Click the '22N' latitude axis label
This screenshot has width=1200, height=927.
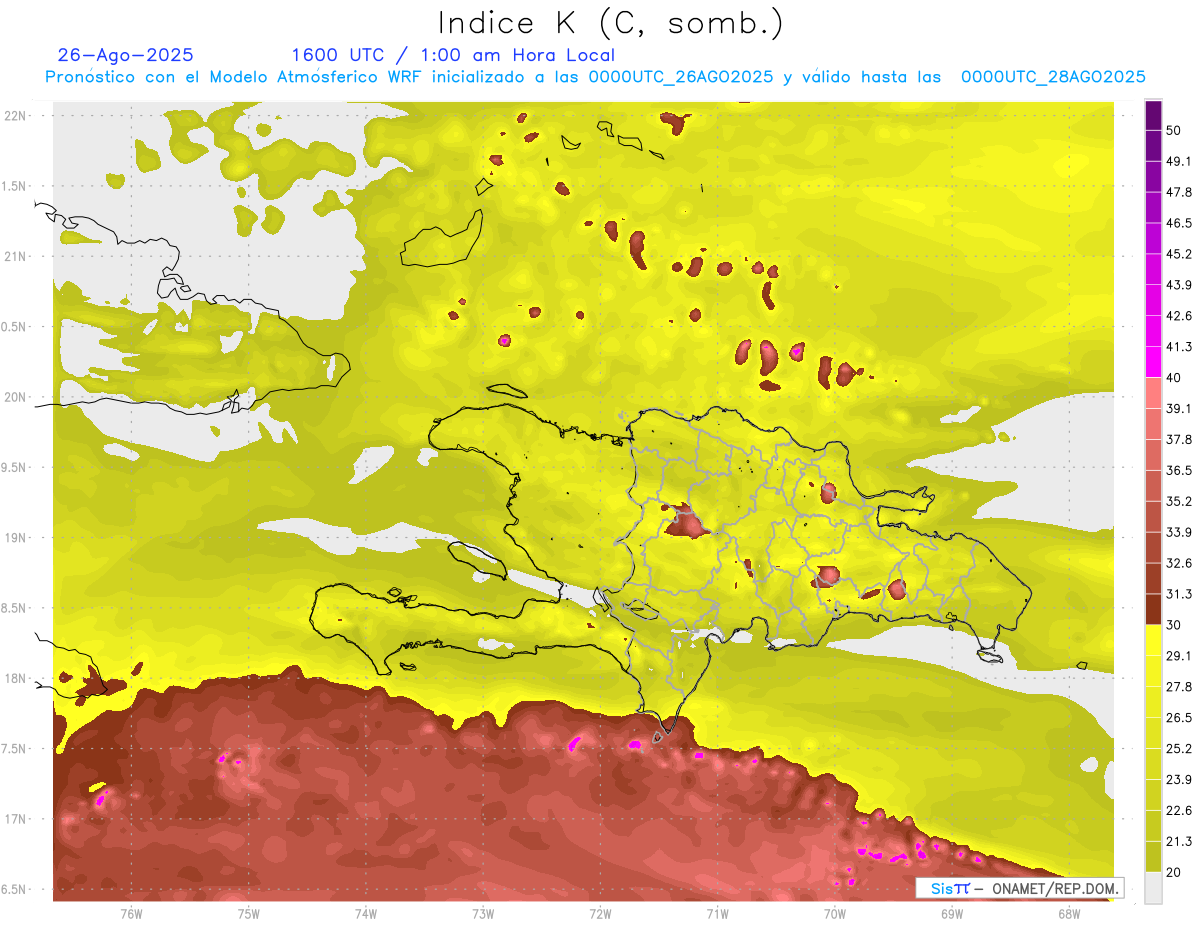pos(16,115)
